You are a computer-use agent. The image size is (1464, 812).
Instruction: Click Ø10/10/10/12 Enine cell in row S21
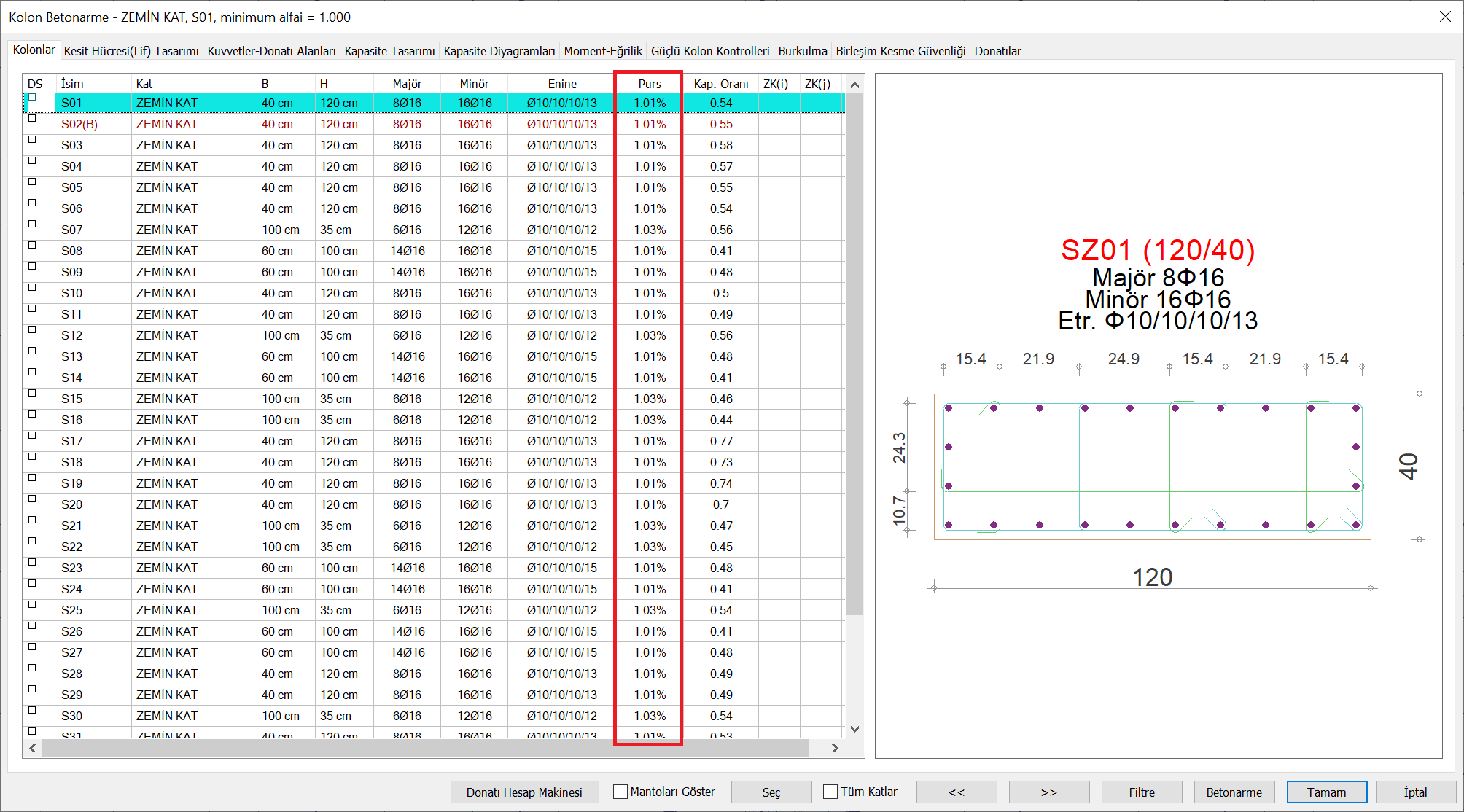click(x=562, y=526)
